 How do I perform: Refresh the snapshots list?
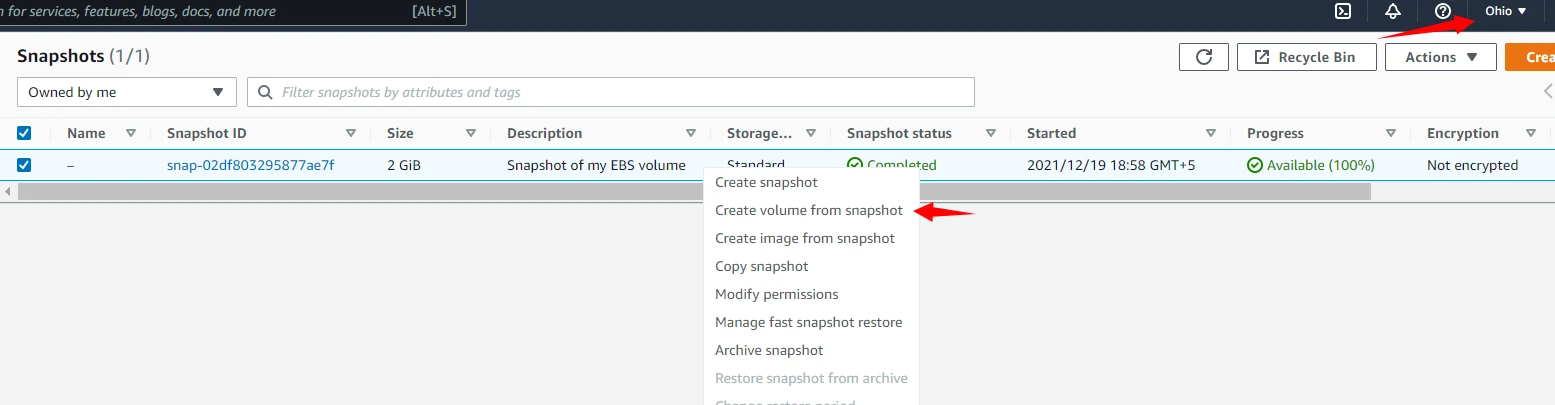tap(1203, 57)
